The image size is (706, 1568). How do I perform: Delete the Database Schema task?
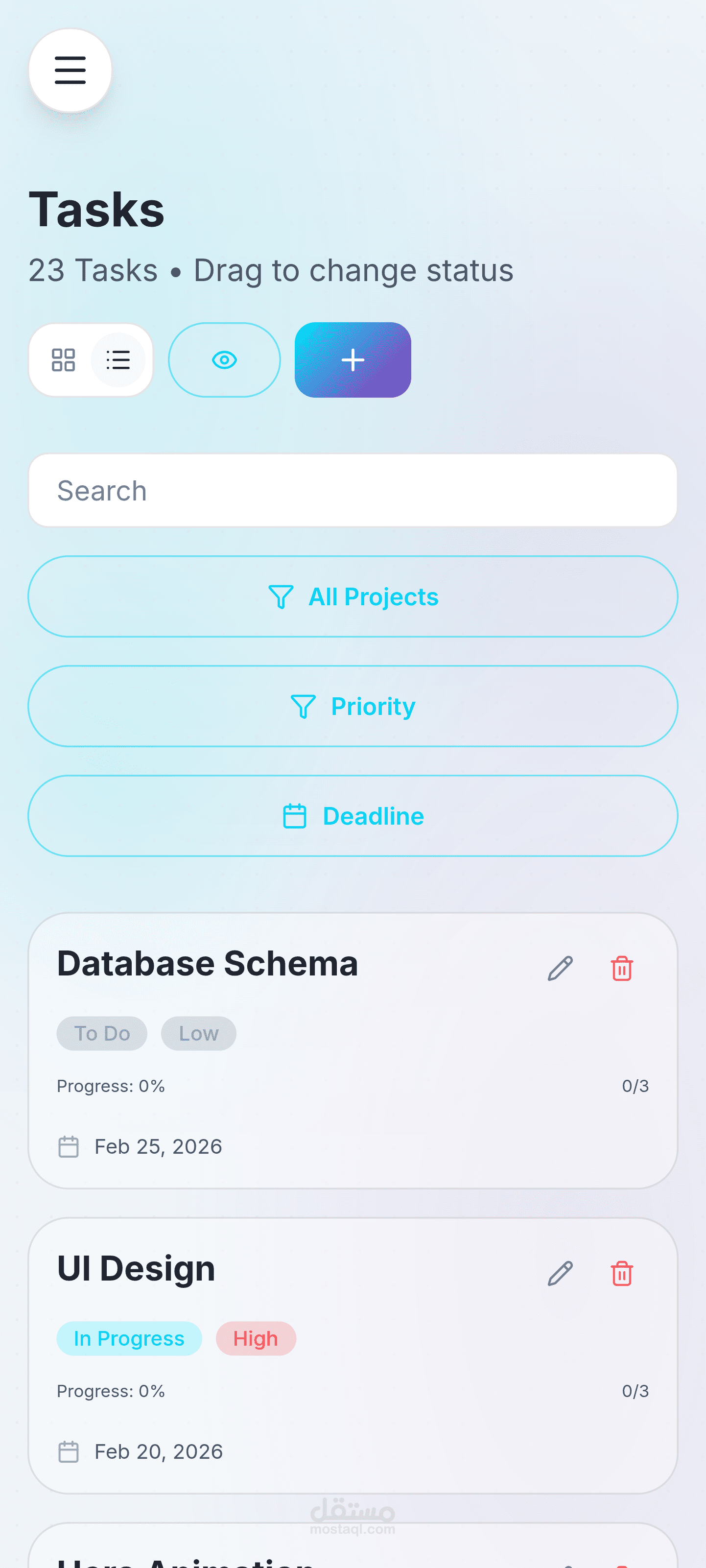tap(621, 968)
